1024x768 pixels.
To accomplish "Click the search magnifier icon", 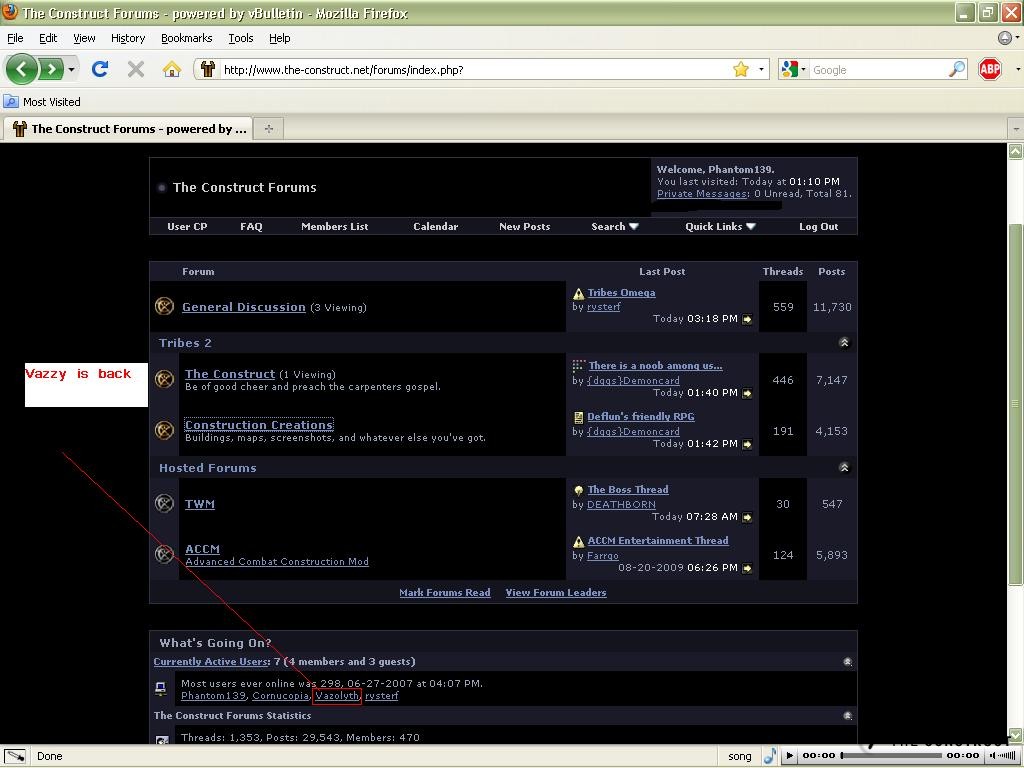I will tap(956, 69).
